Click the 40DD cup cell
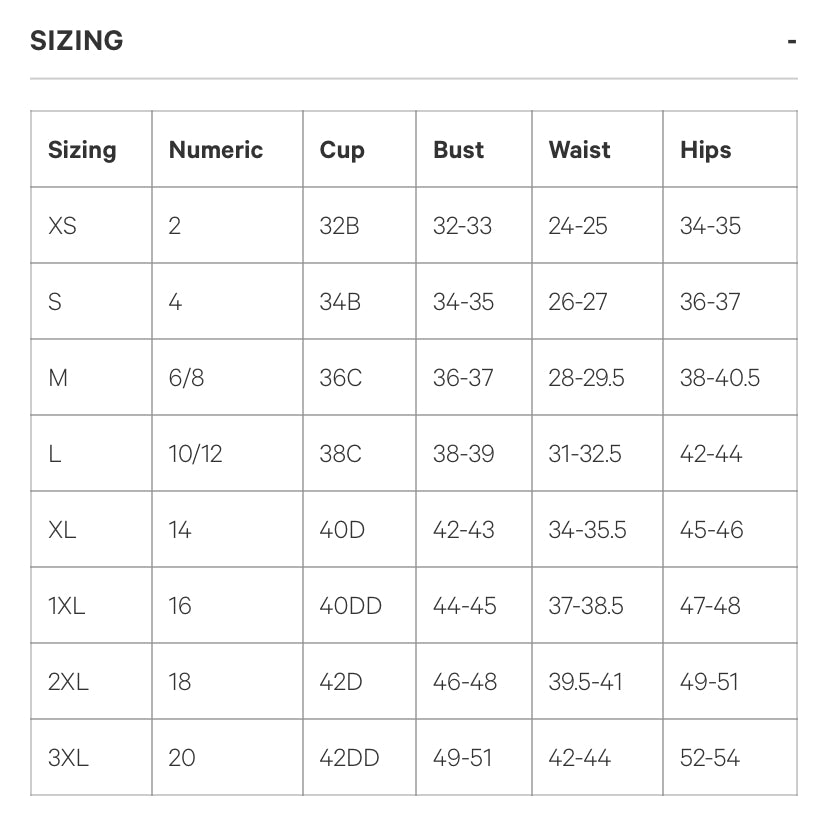 click(350, 606)
